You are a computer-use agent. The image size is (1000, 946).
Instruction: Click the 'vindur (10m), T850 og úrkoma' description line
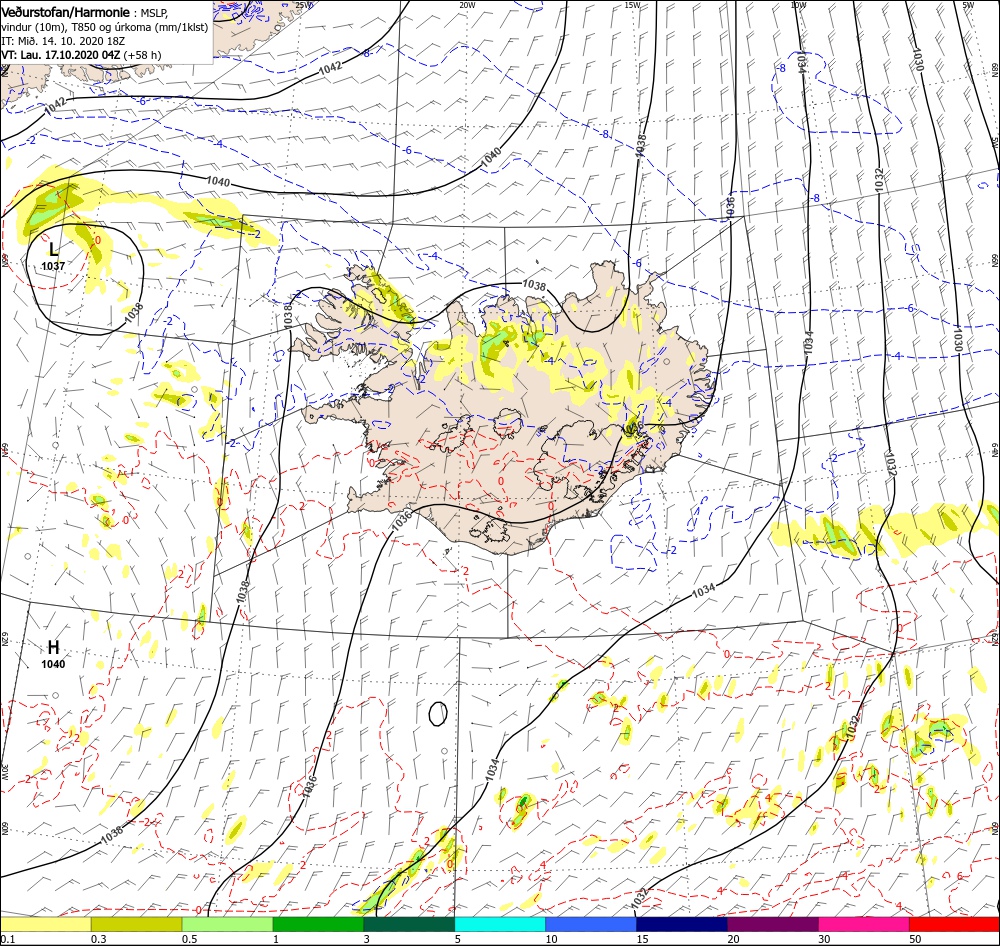tap(105, 27)
